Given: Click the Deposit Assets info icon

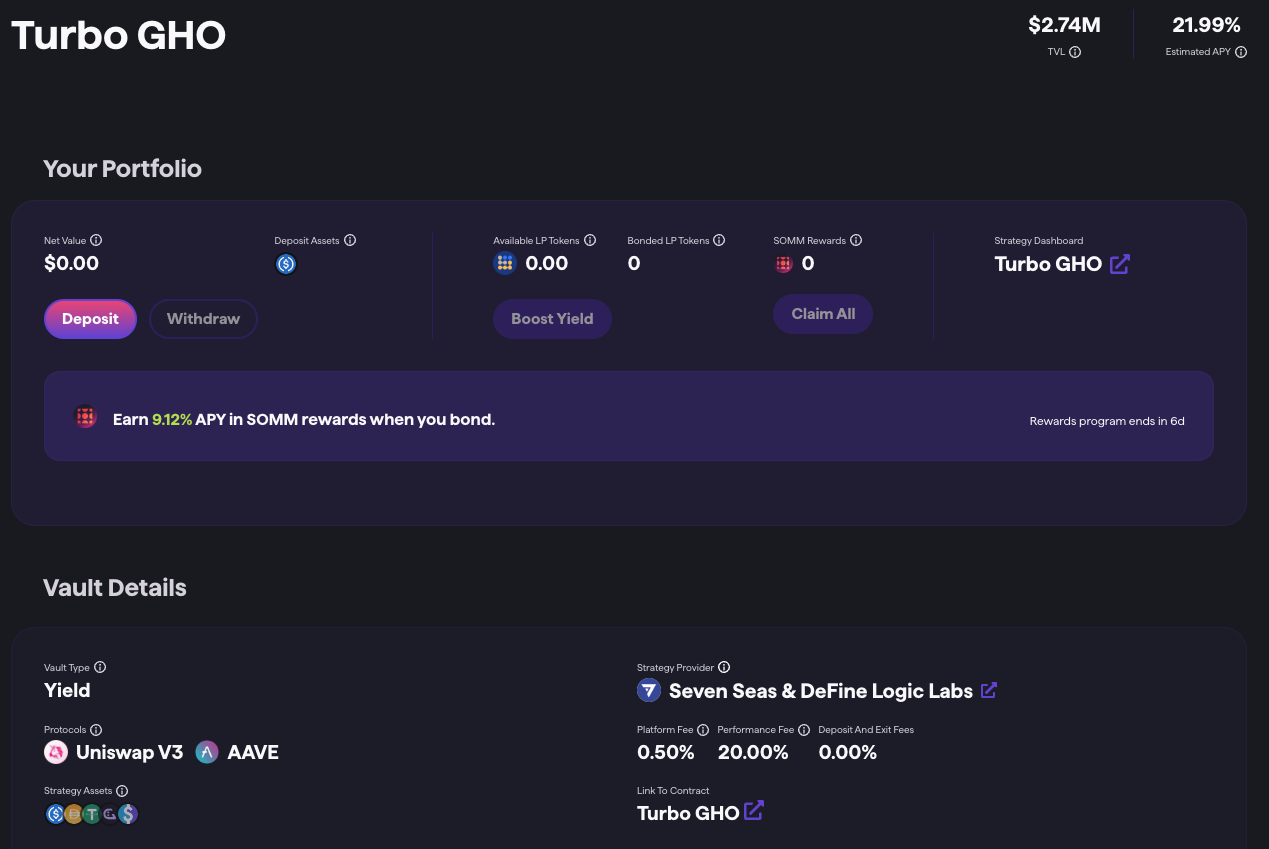Looking at the screenshot, I should point(350,240).
